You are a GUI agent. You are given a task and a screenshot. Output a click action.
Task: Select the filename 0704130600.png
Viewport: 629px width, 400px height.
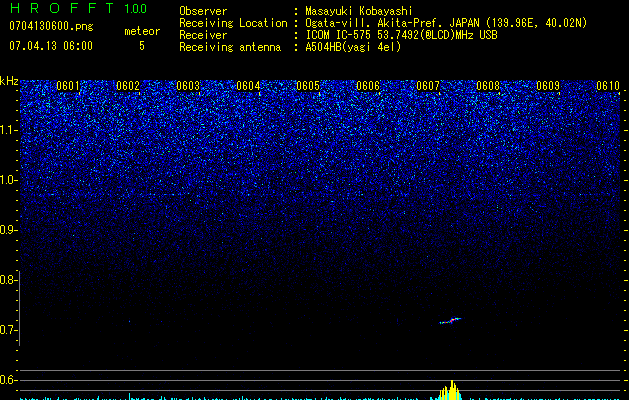[x=51, y=26]
